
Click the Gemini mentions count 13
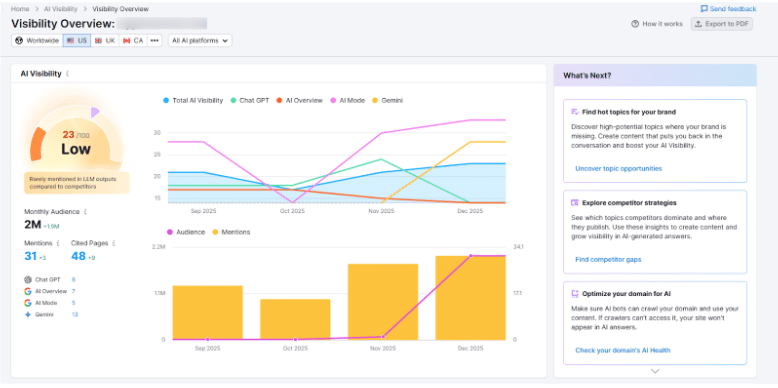click(74, 315)
